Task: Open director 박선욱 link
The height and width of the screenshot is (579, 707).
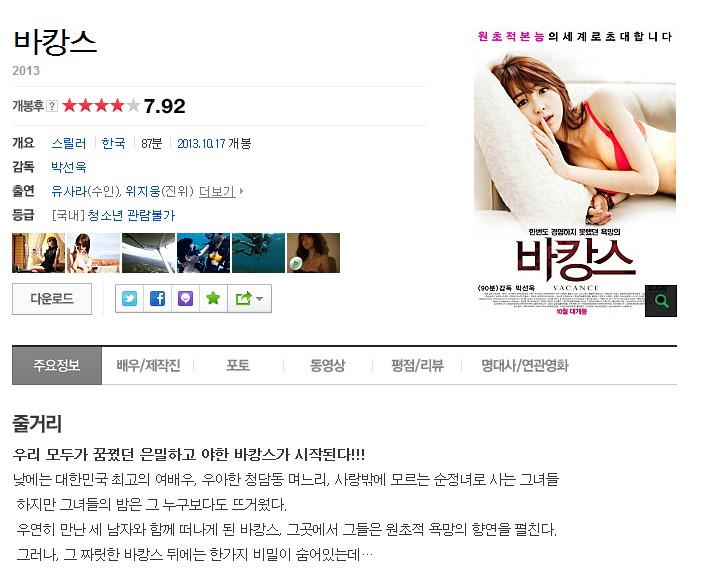Action: point(69,167)
